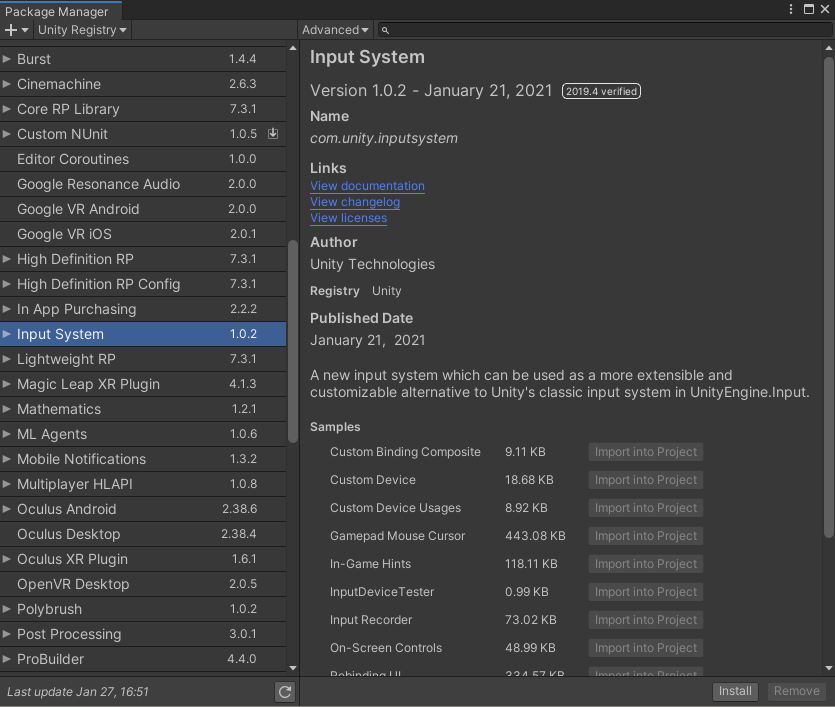Import the Custom Device sample
The width and height of the screenshot is (835, 707).
[645, 480]
